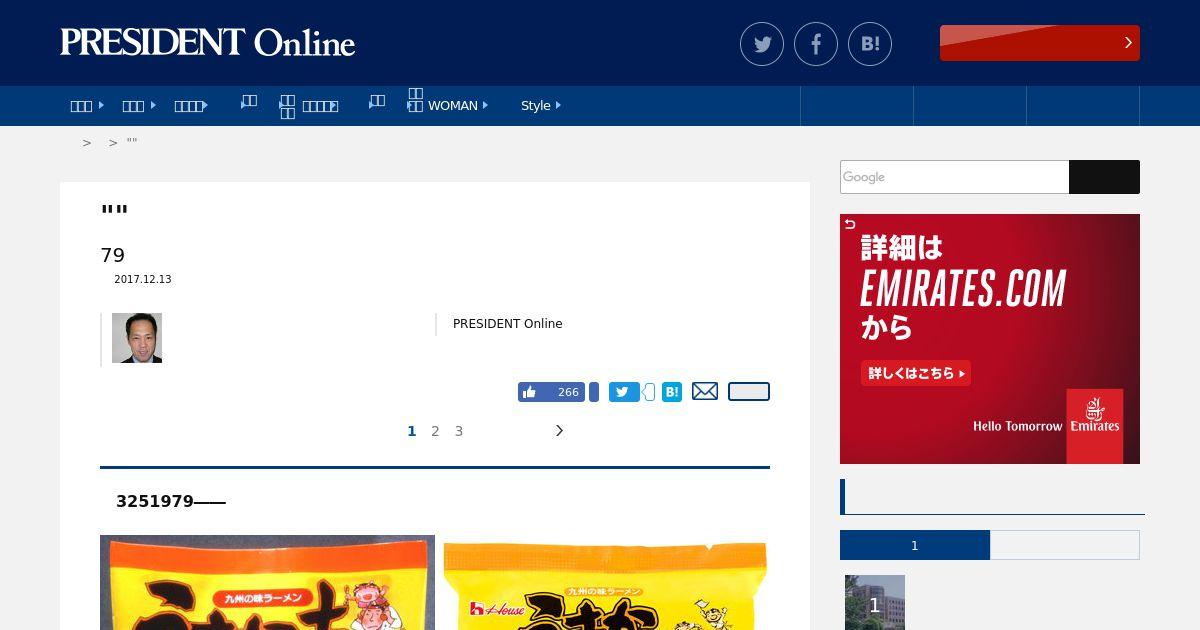Click the red banner button in the header
This screenshot has width=1200, height=630.
tap(1040, 43)
